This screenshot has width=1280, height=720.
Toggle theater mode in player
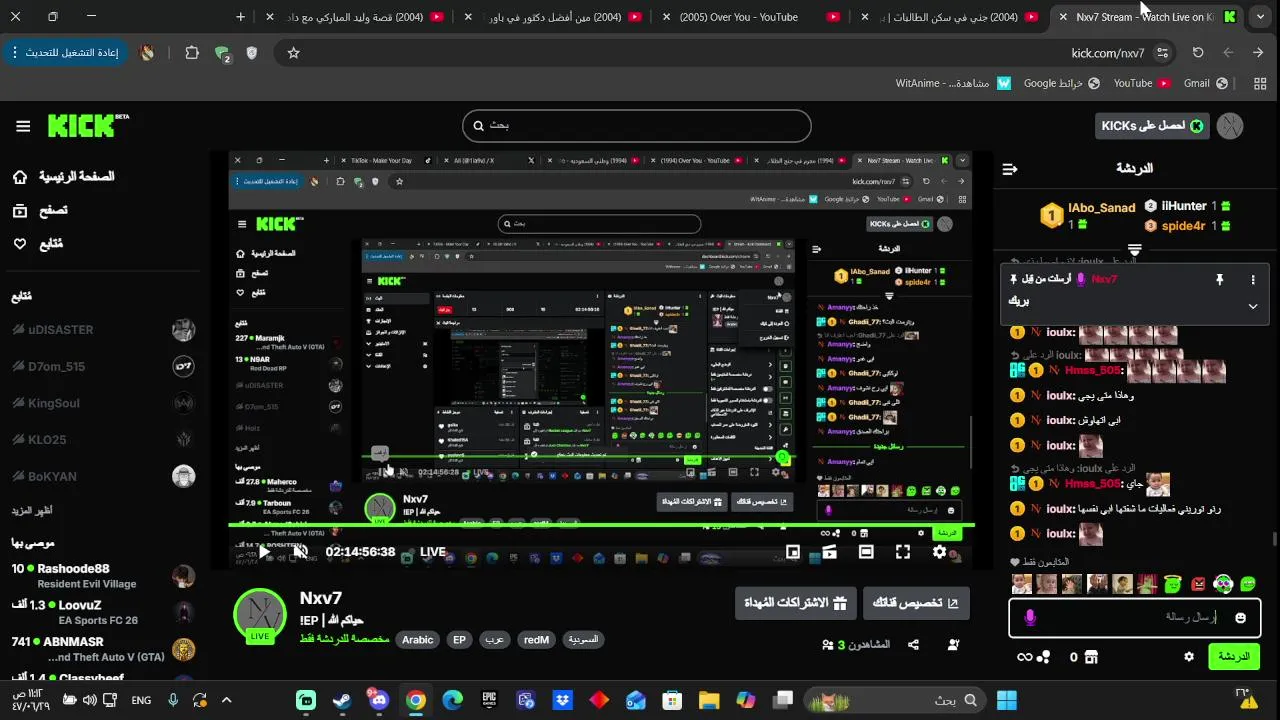click(x=866, y=552)
